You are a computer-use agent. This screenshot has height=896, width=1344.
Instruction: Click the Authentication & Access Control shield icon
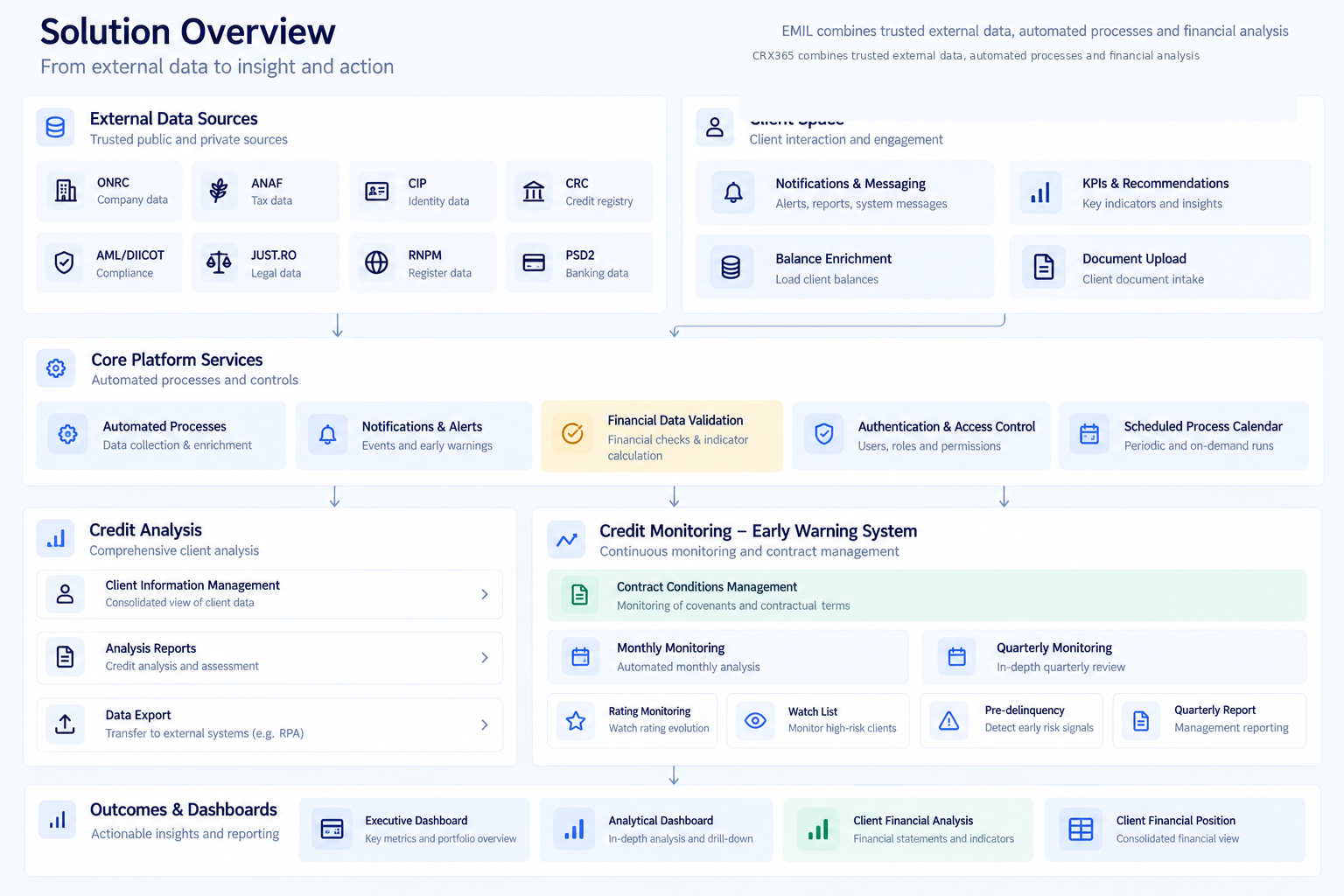tap(824, 434)
